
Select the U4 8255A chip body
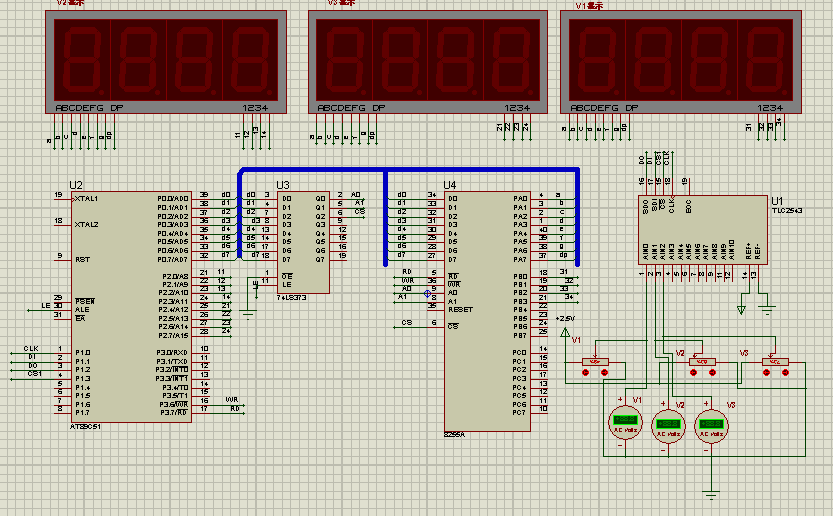click(x=487, y=311)
